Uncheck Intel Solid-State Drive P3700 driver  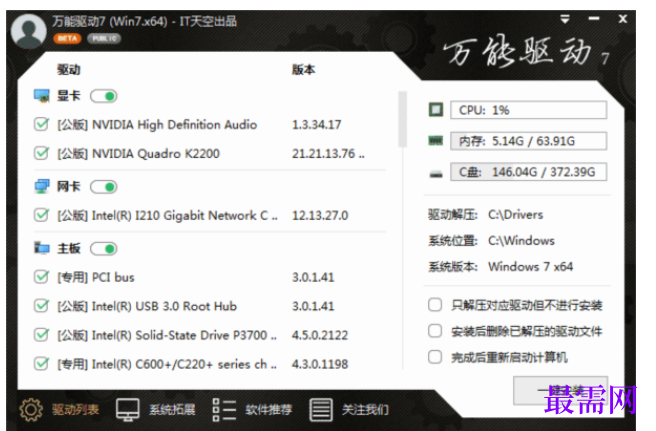pos(41,335)
